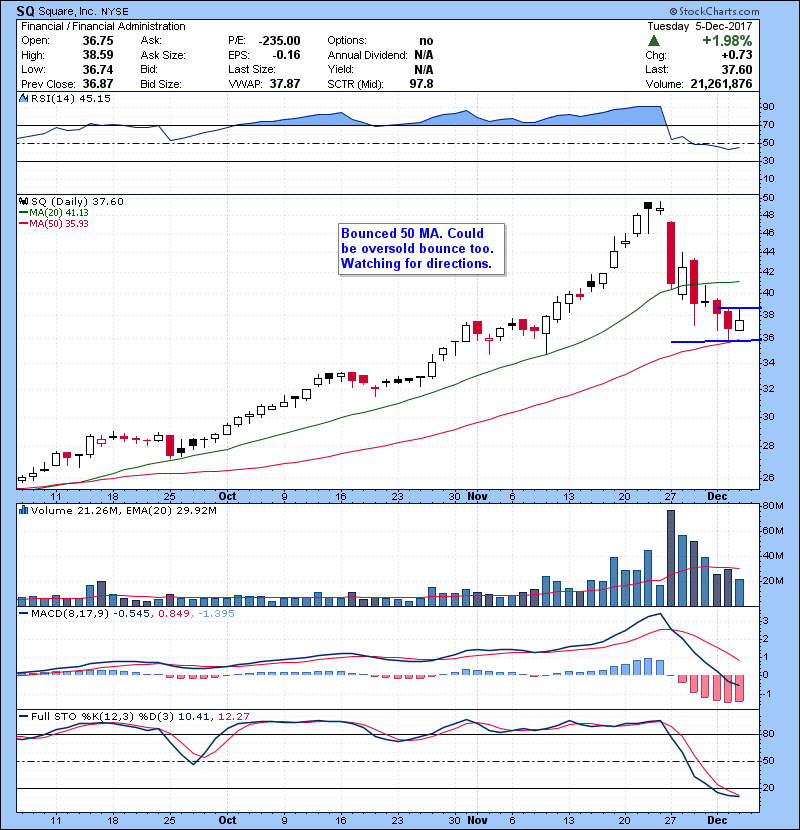Click the Options value no

coord(426,41)
